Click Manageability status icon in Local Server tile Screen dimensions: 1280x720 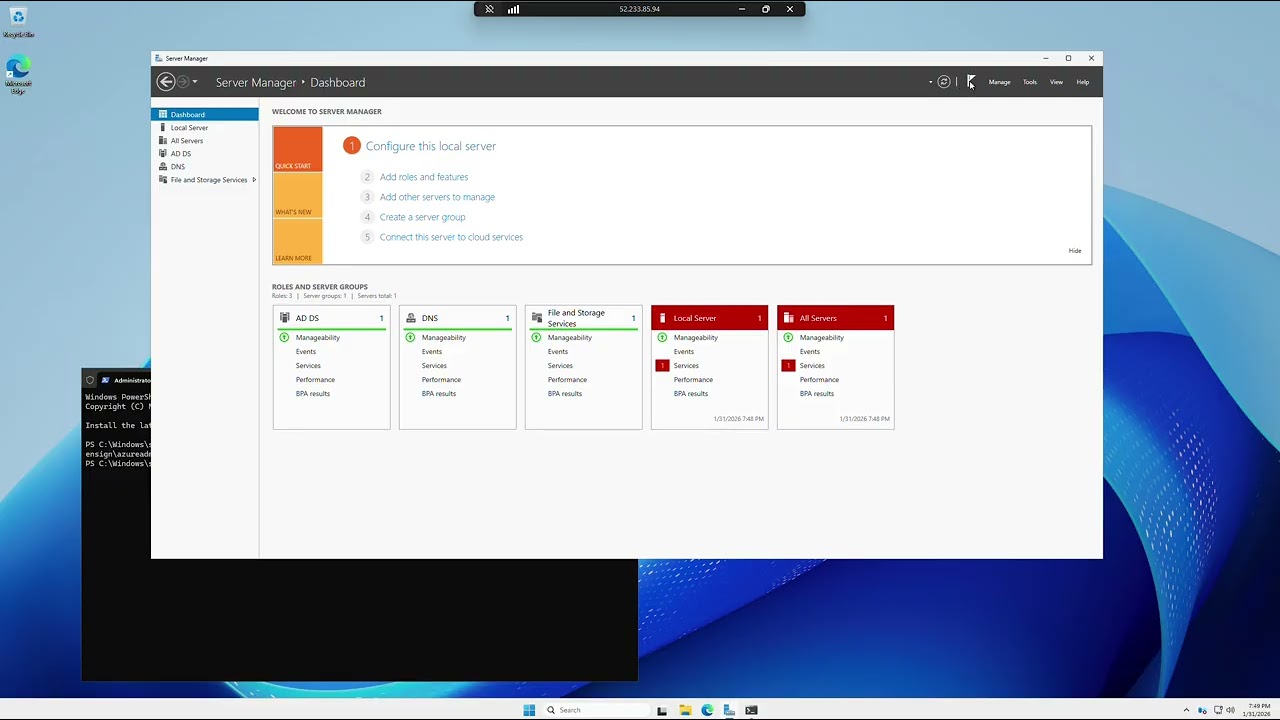click(662, 337)
